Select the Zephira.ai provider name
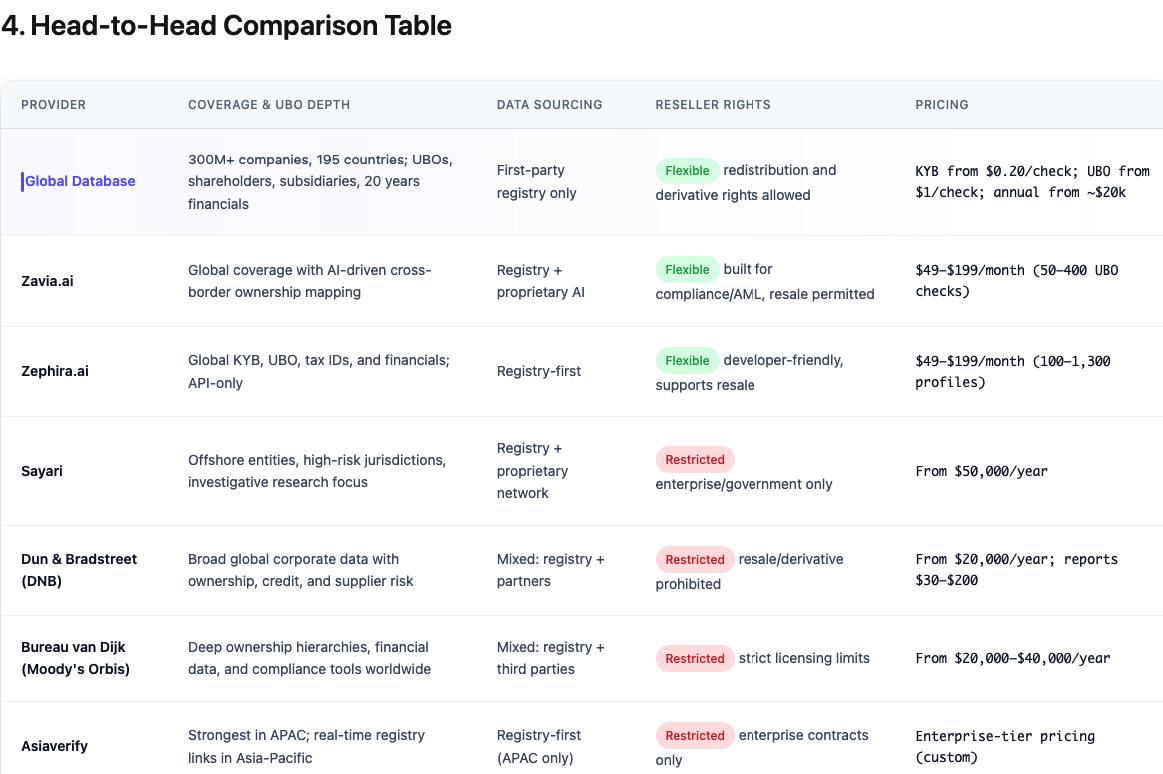 coord(55,371)
